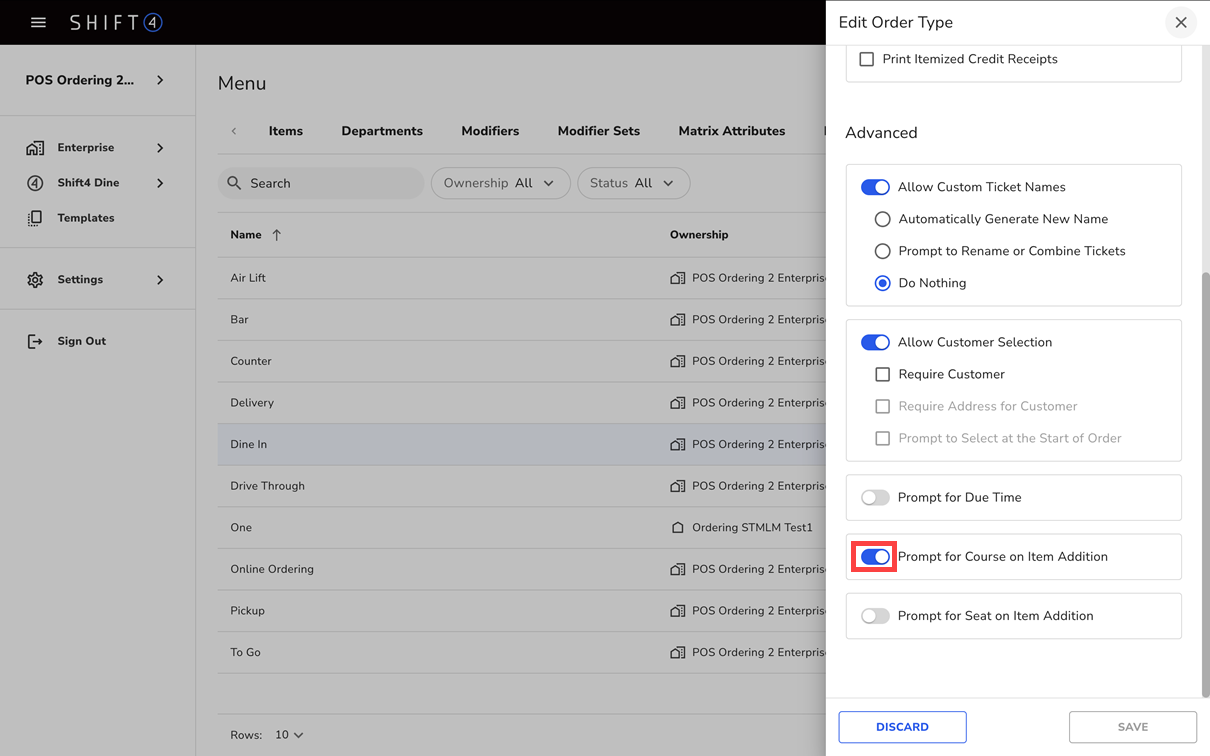Click the ownership icon in Counter row
Image resolution: width=1210 pixels, height=756 pixels.
[678, 361]
